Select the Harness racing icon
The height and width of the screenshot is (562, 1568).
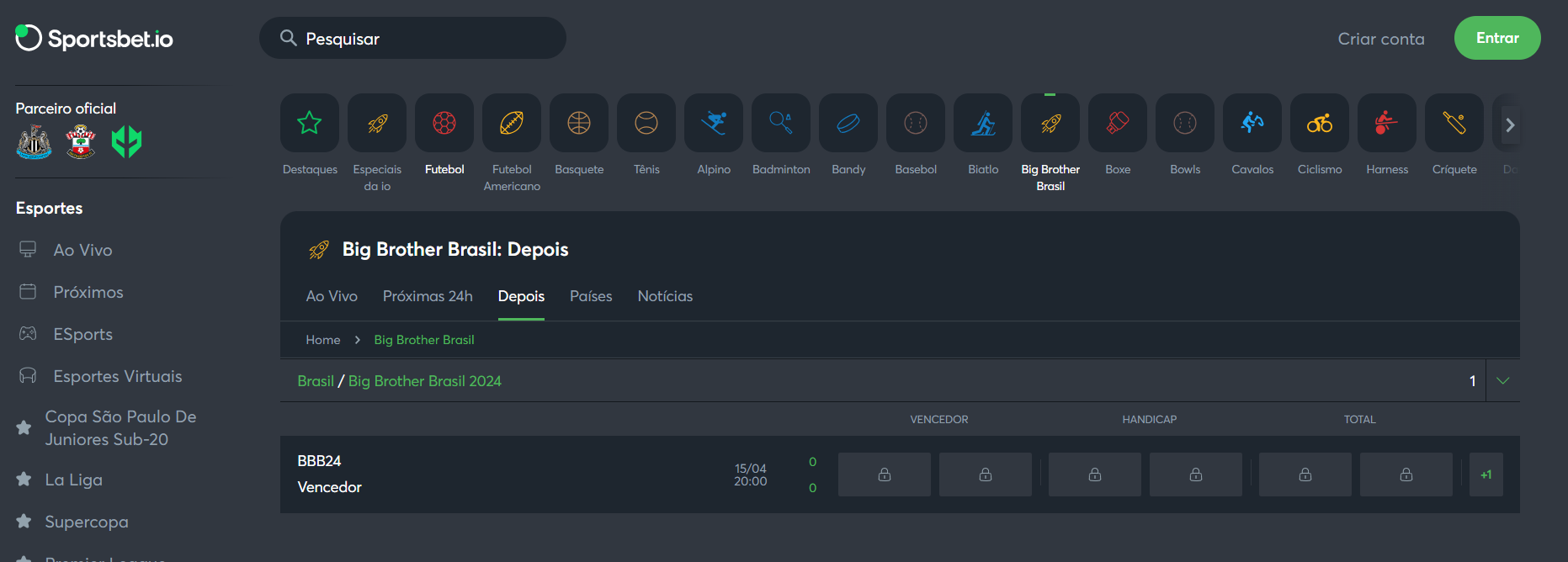tap(1387, 123)
